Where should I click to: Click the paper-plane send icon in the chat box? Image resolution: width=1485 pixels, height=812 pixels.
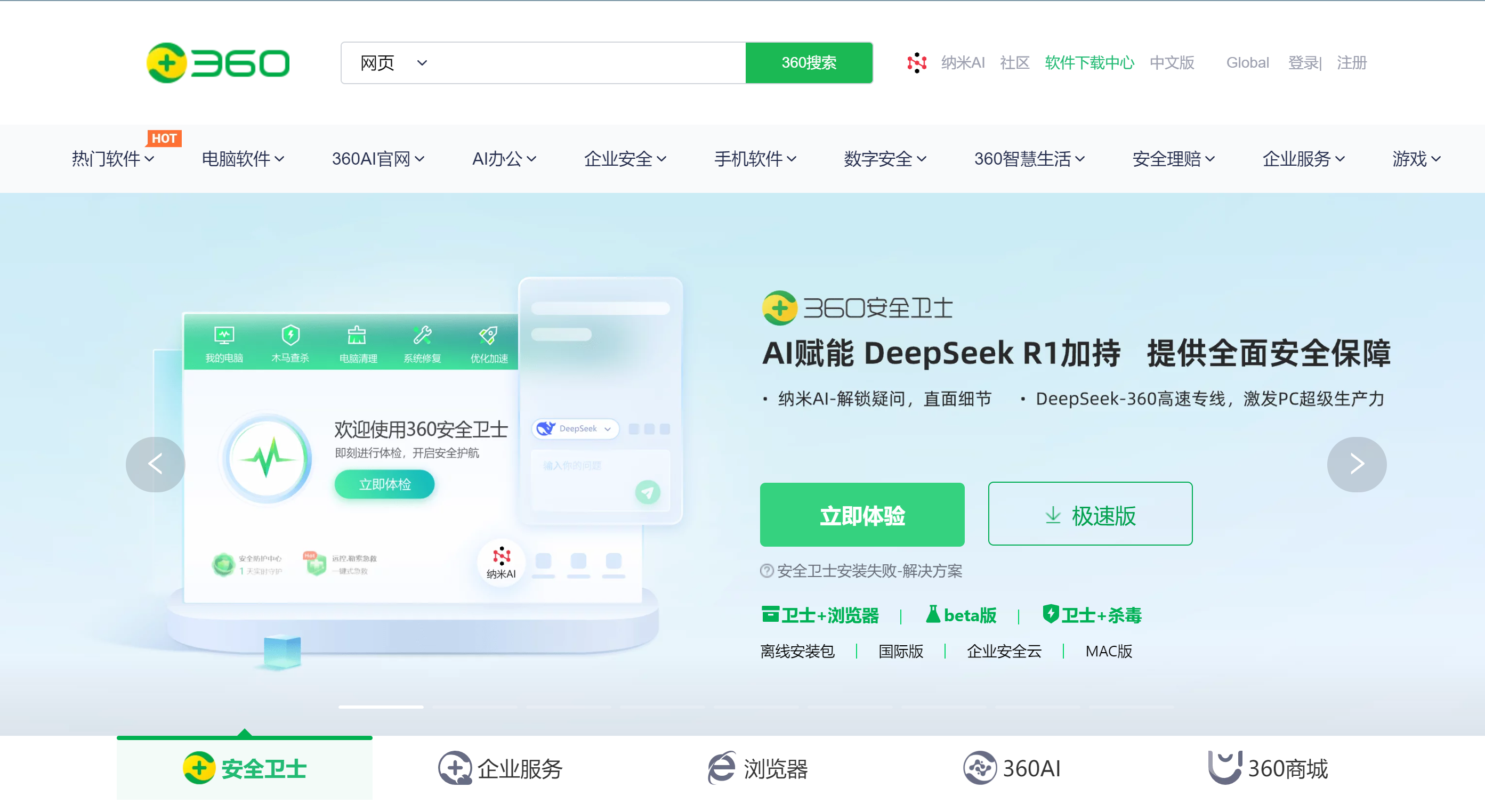648,492
